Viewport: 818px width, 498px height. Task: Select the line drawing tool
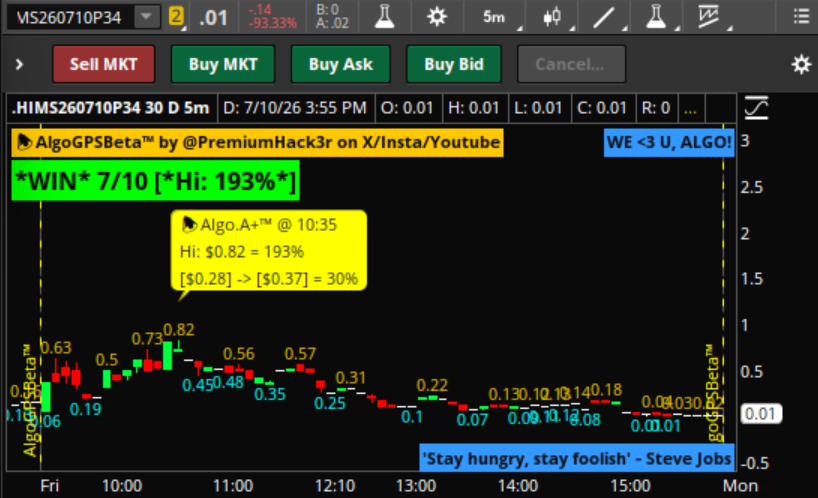604,17
